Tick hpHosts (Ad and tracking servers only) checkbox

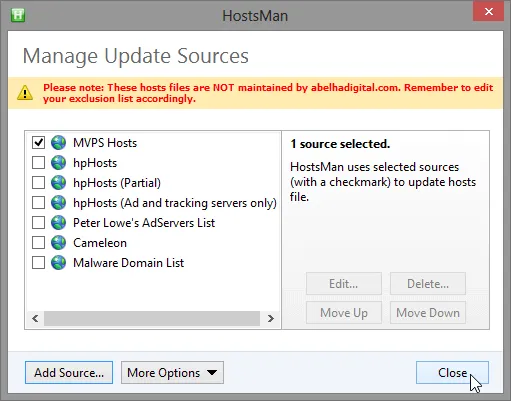coord(38,203)
